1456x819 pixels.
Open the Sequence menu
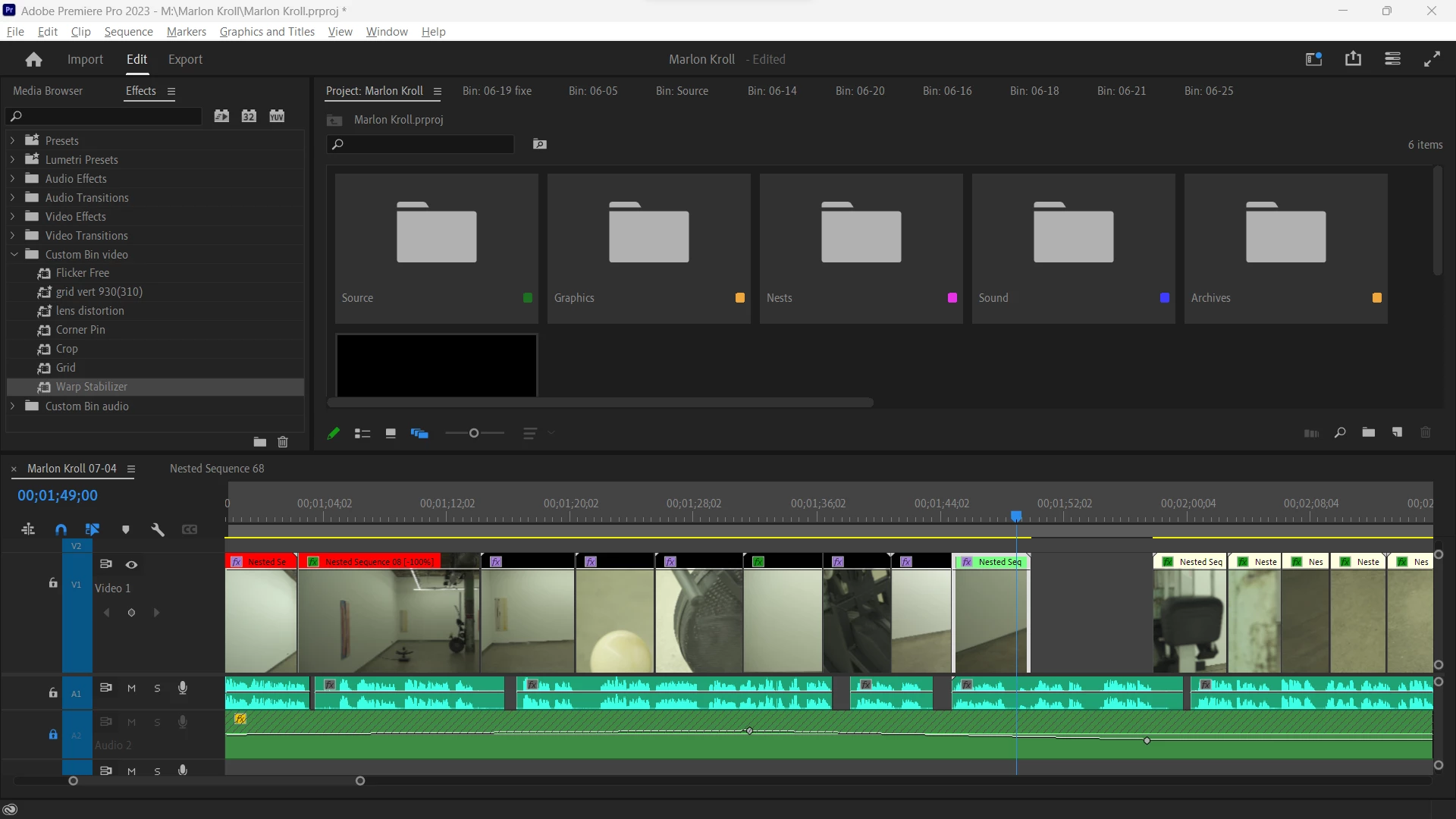coord(128,32)
